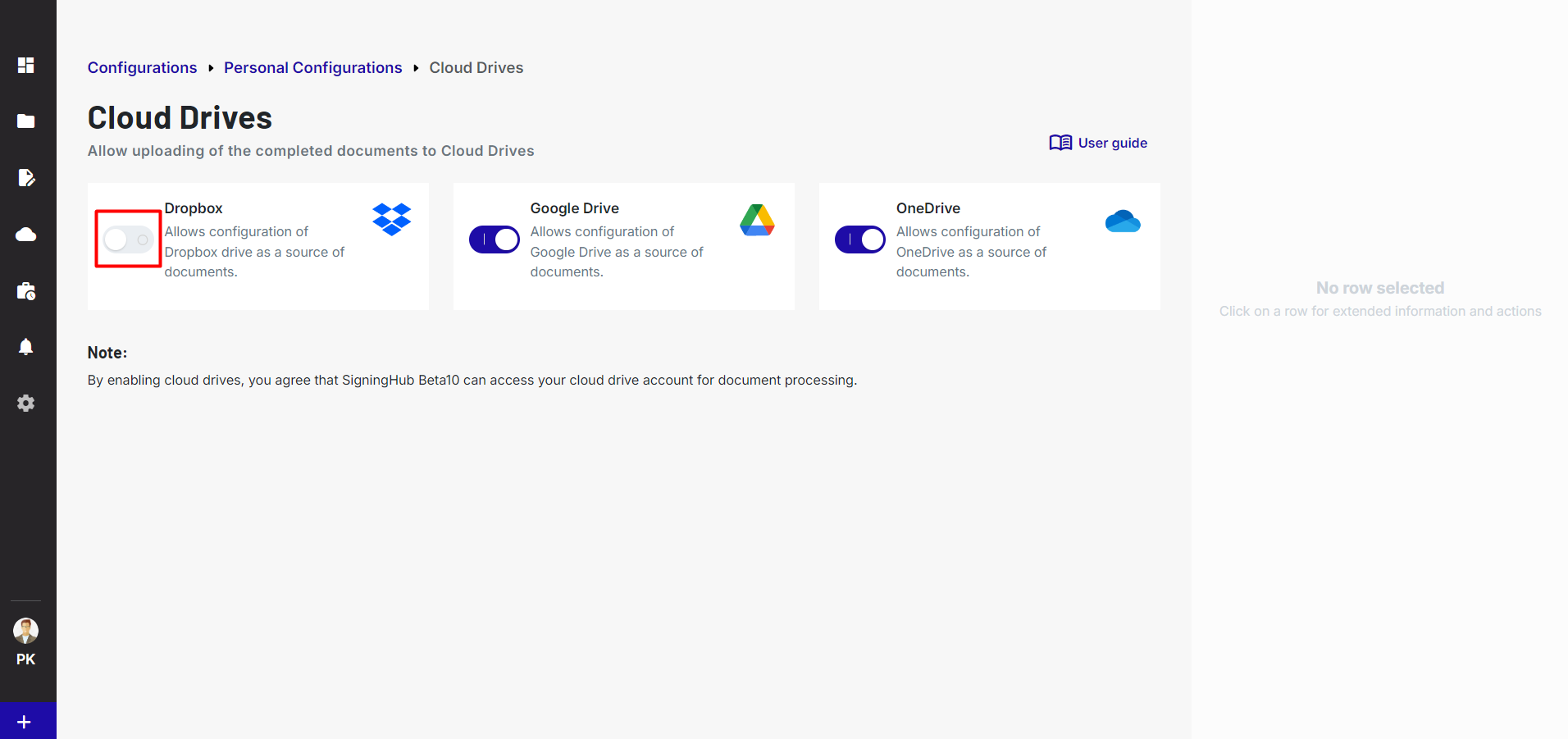Open Personal Configurations breadcrumb link

pyautogui.click(x=313, y=67)
